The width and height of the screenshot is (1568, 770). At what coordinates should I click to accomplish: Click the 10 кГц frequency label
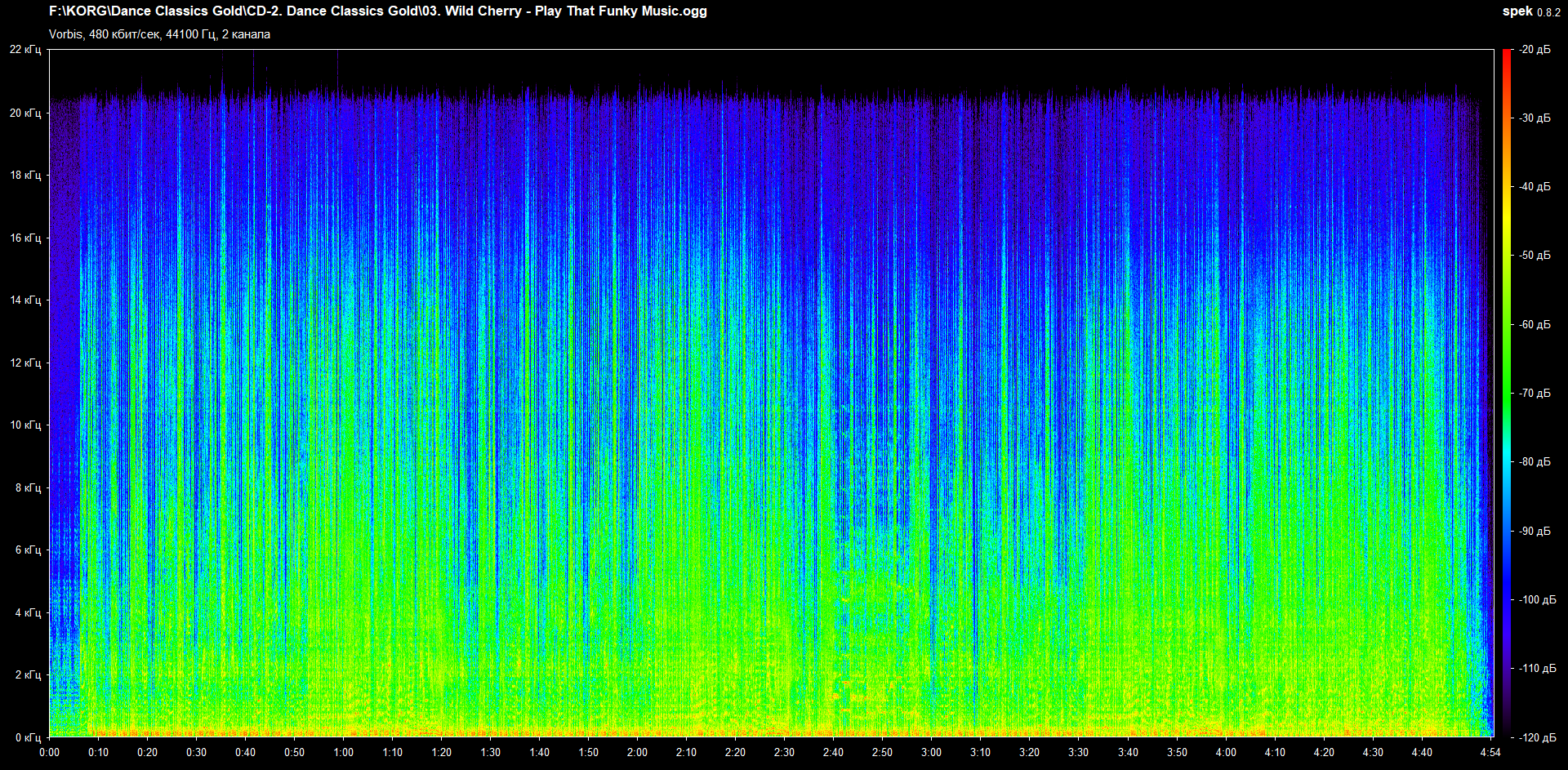pos(25,425)
